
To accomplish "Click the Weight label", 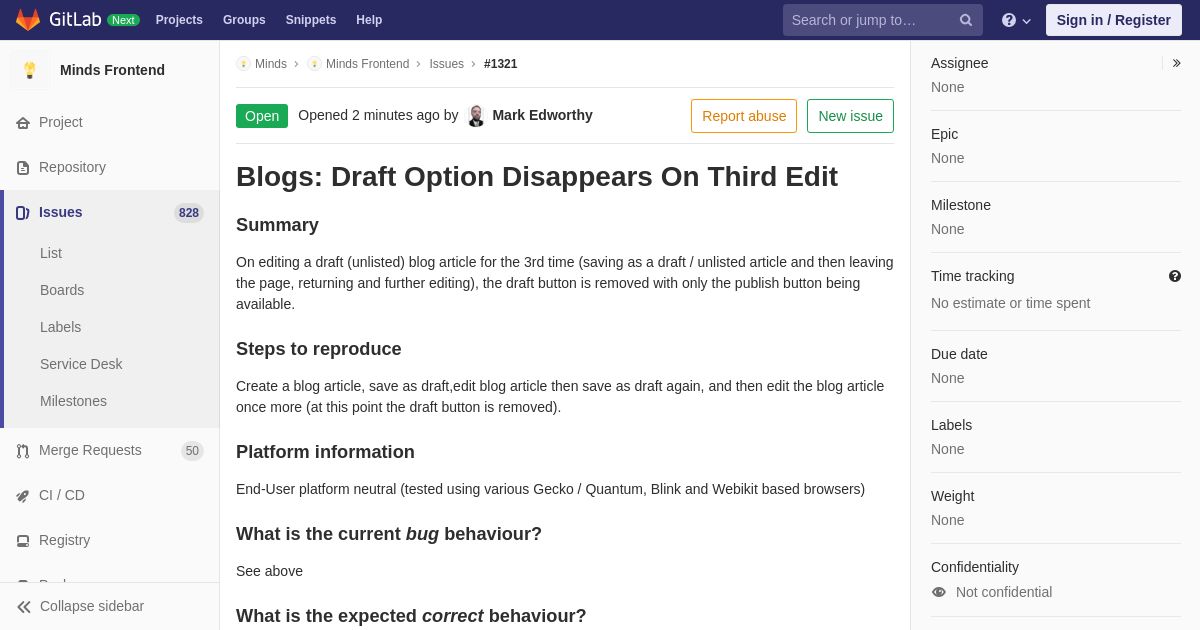I will (x=952, y=496).
